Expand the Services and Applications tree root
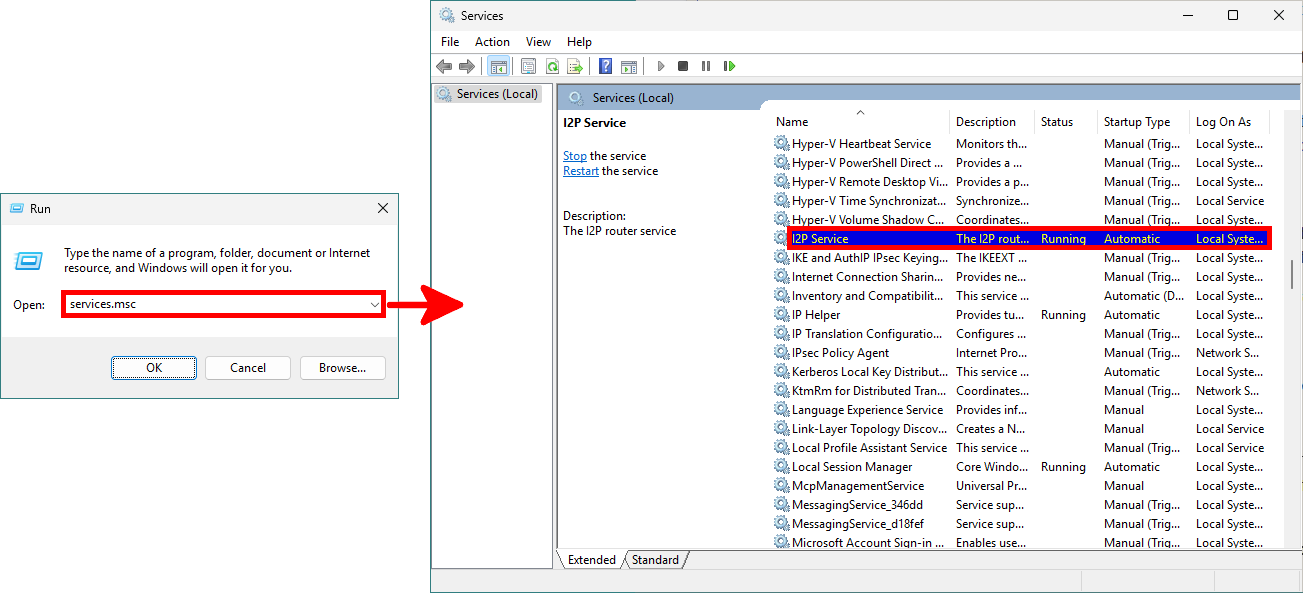 [488, 93]
